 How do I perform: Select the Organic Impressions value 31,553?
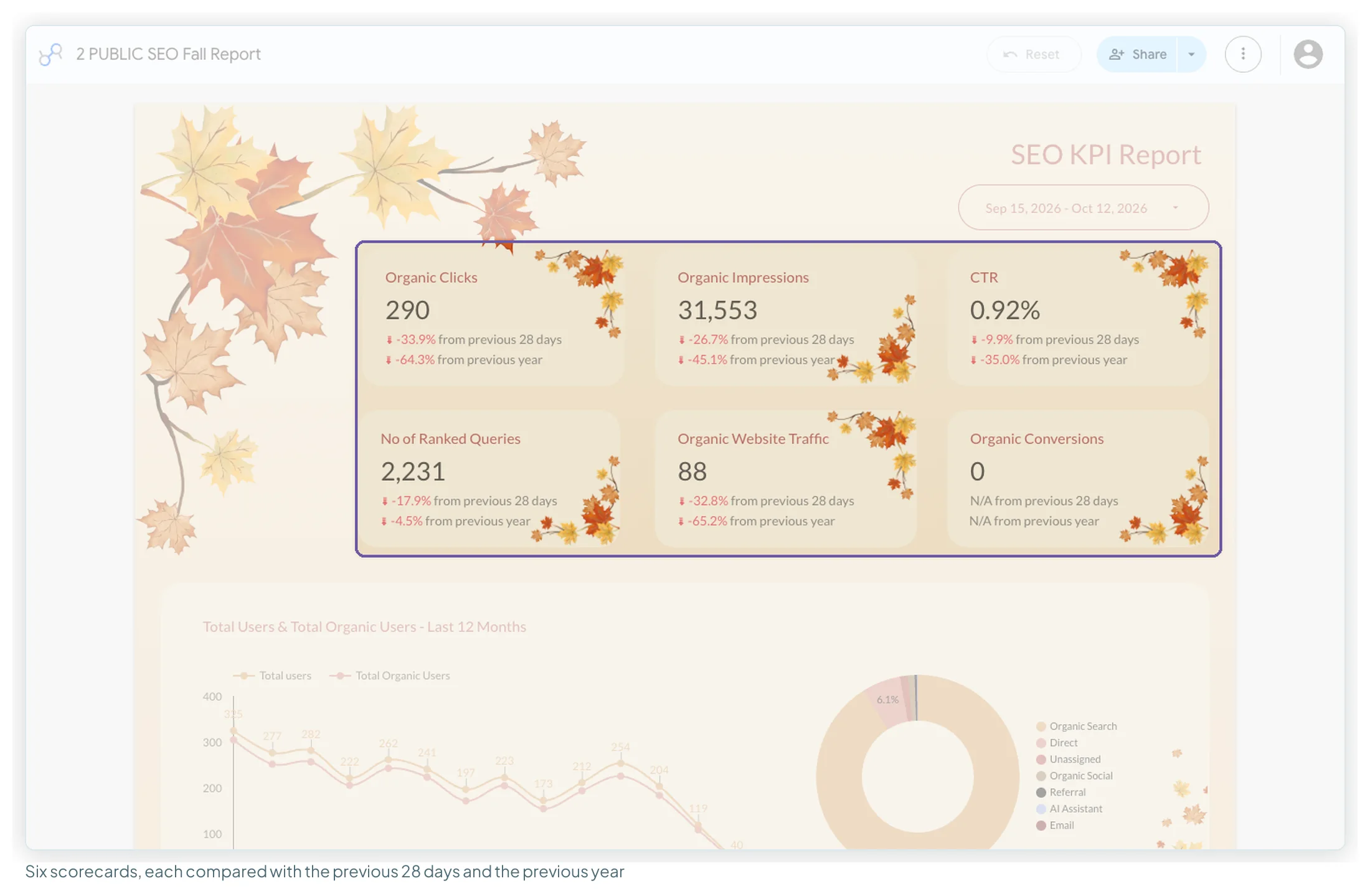click(717, 310)
